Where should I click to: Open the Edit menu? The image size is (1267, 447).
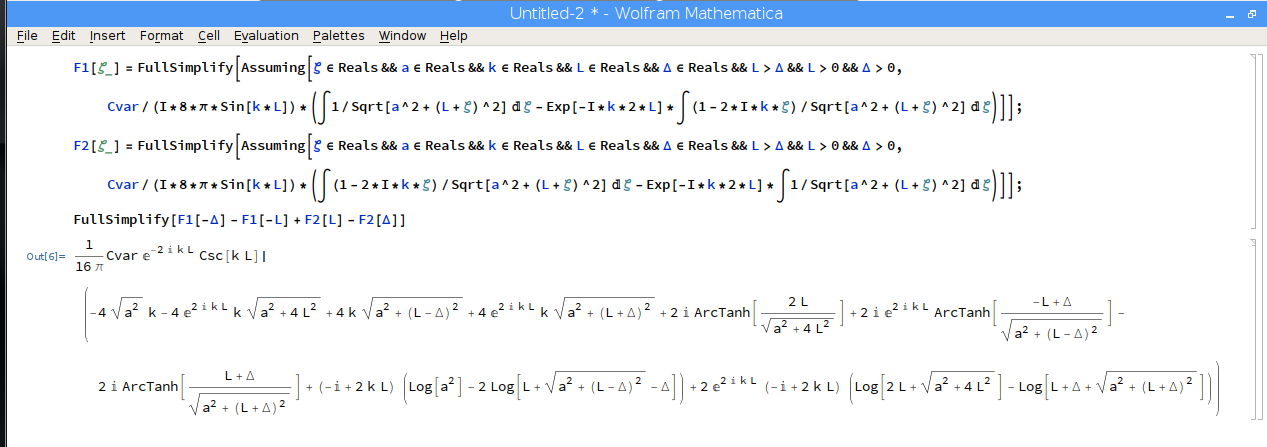click(63, 36)
